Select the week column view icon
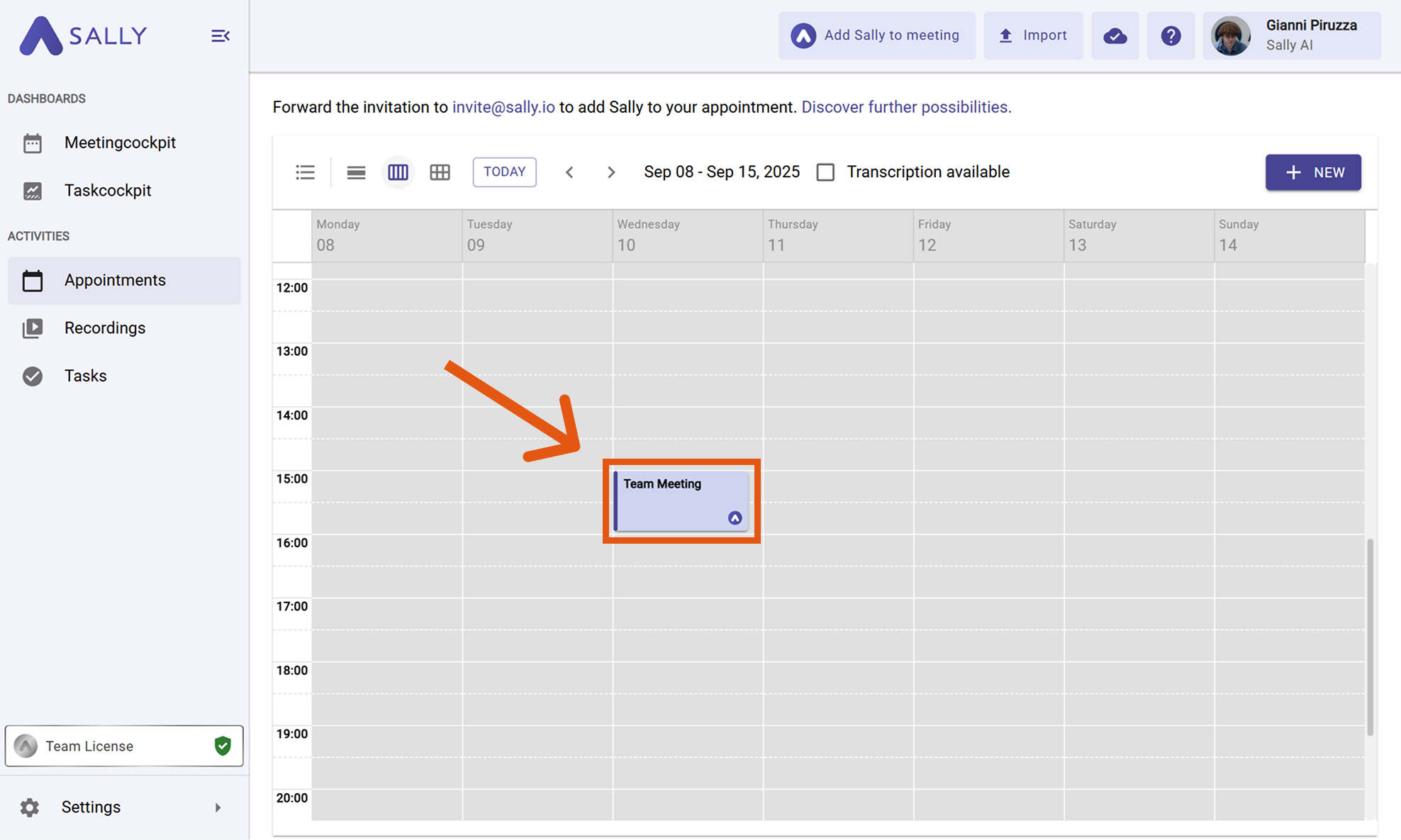1401x840 pixels. [398, 172]
